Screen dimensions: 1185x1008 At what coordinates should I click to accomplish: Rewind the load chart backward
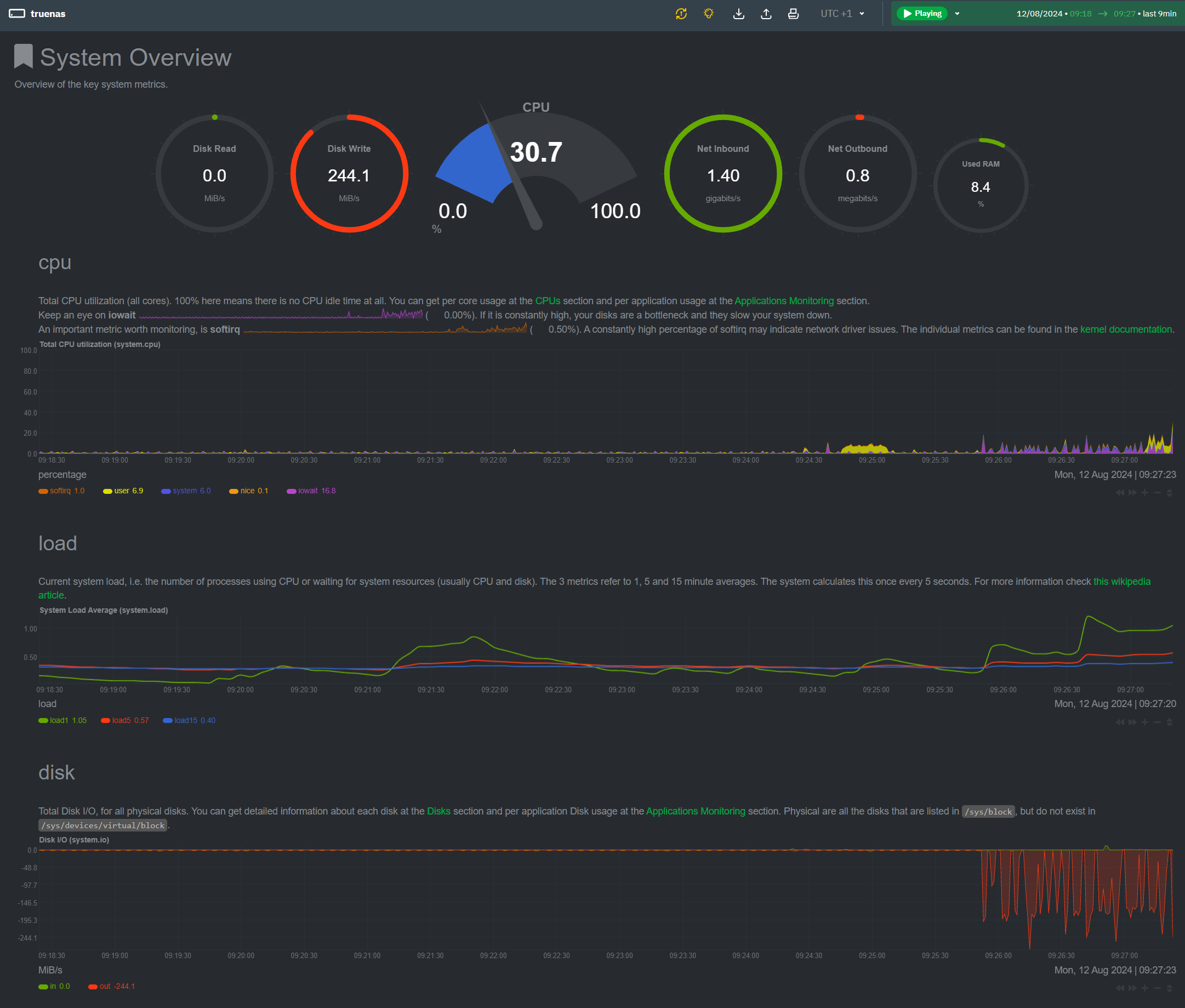(1119, 722)
